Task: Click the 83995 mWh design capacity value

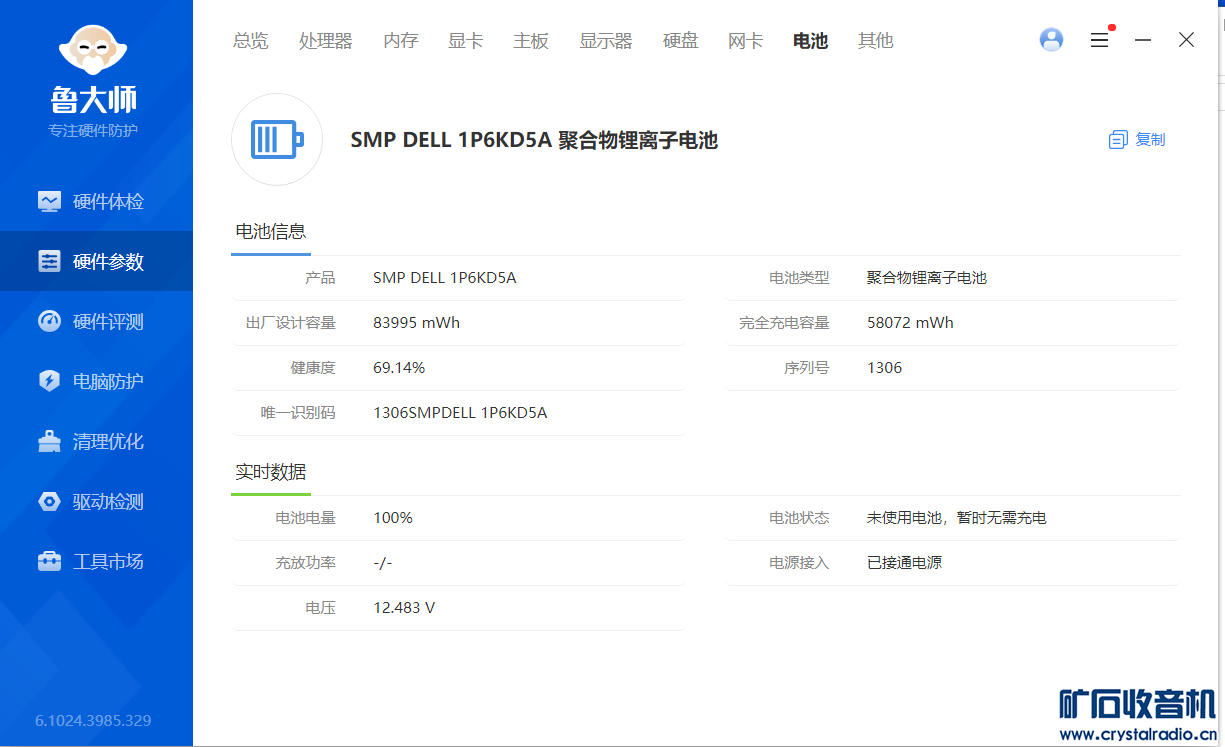Action: (416, 323)
